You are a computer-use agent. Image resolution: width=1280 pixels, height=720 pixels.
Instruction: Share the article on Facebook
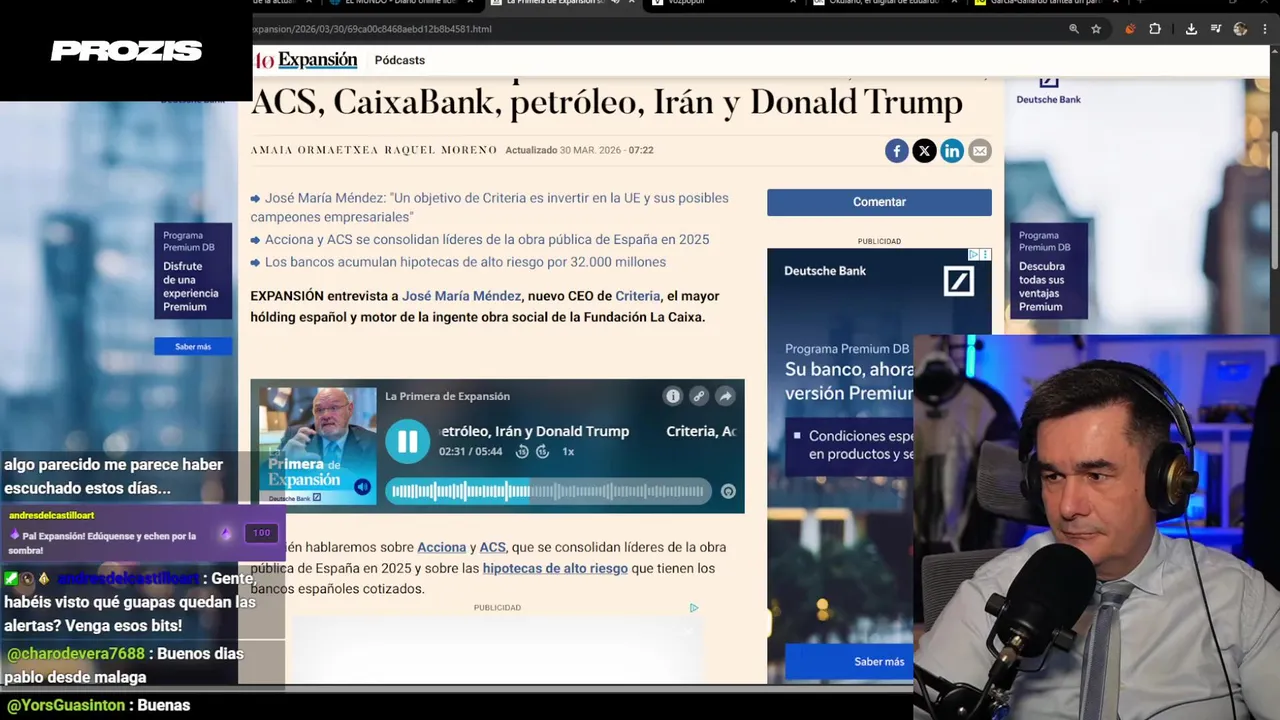coord(896,151)
